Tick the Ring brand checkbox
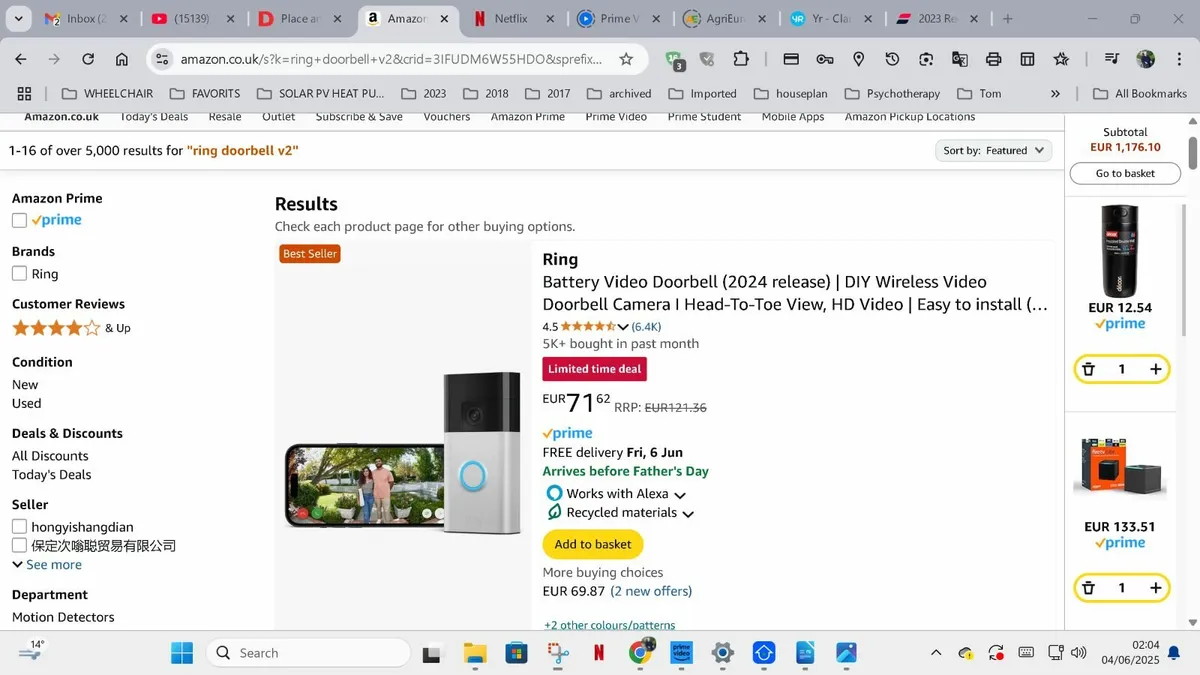Image resolution: width=1200 pixels, height=675 pixels. (19, 273)
